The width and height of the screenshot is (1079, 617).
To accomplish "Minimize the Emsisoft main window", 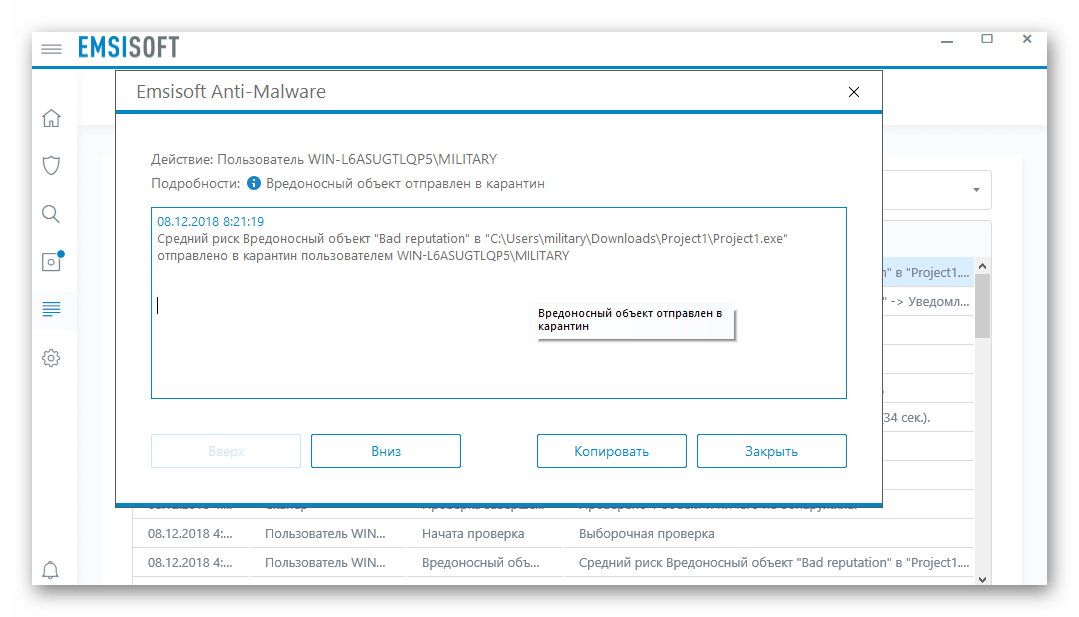I will [x=947, y=41].
